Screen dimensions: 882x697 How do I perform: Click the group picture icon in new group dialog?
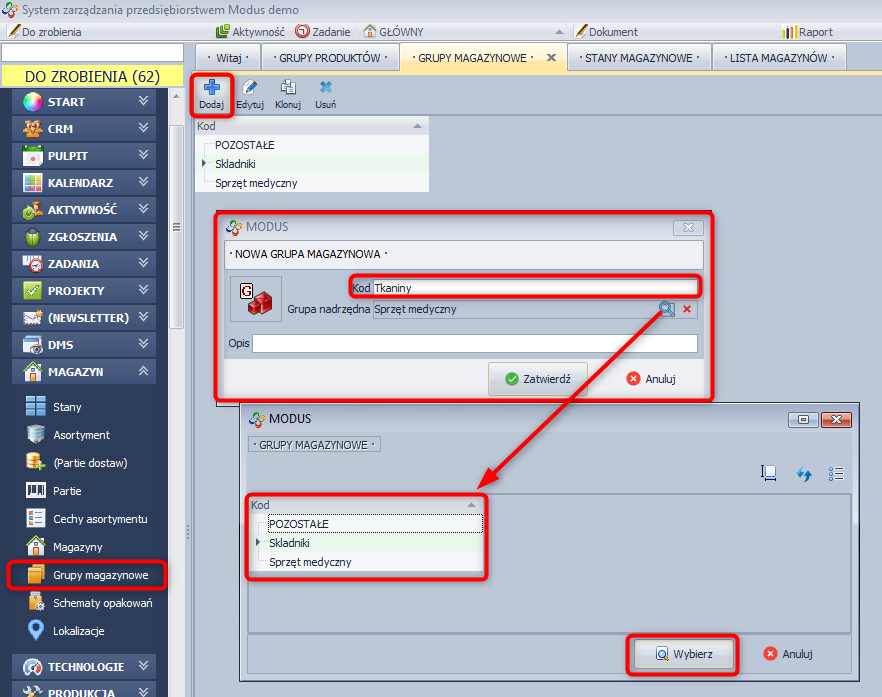click(256, 298)
